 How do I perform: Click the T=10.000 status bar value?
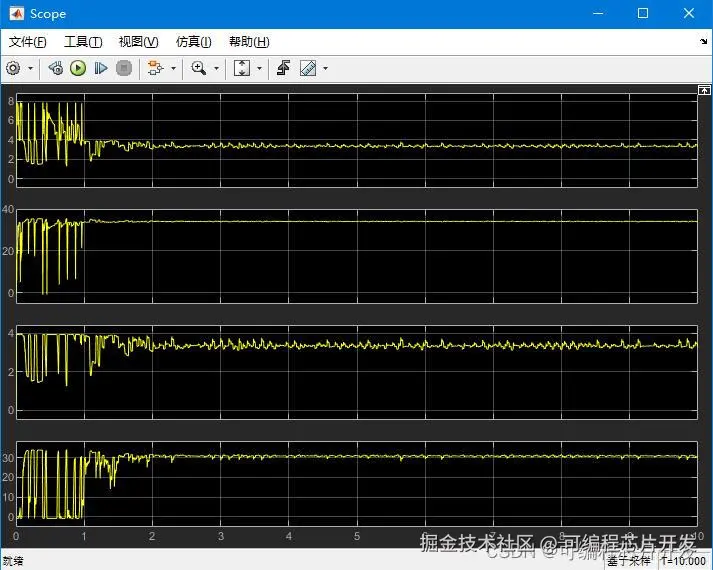[x=683, y=561]
